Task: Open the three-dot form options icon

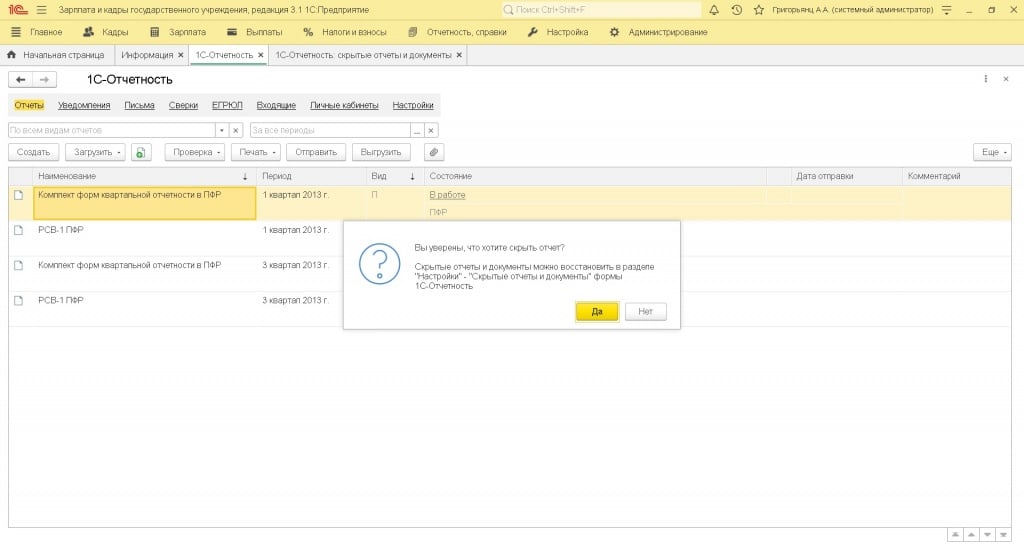Action: 986,79
